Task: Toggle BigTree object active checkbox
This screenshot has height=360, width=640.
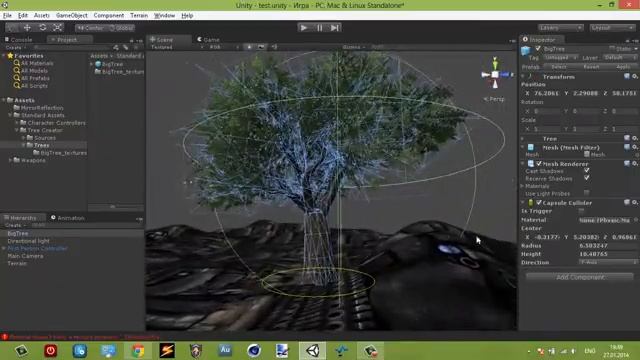Action: tap(538, 49)
